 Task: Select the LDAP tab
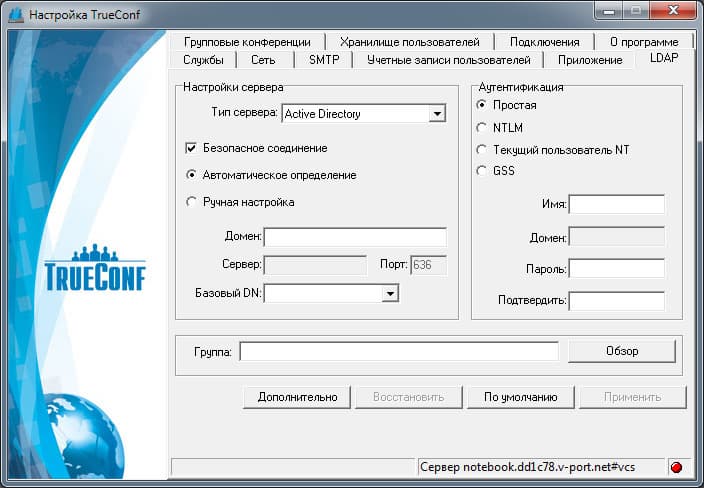coord(664,58)
